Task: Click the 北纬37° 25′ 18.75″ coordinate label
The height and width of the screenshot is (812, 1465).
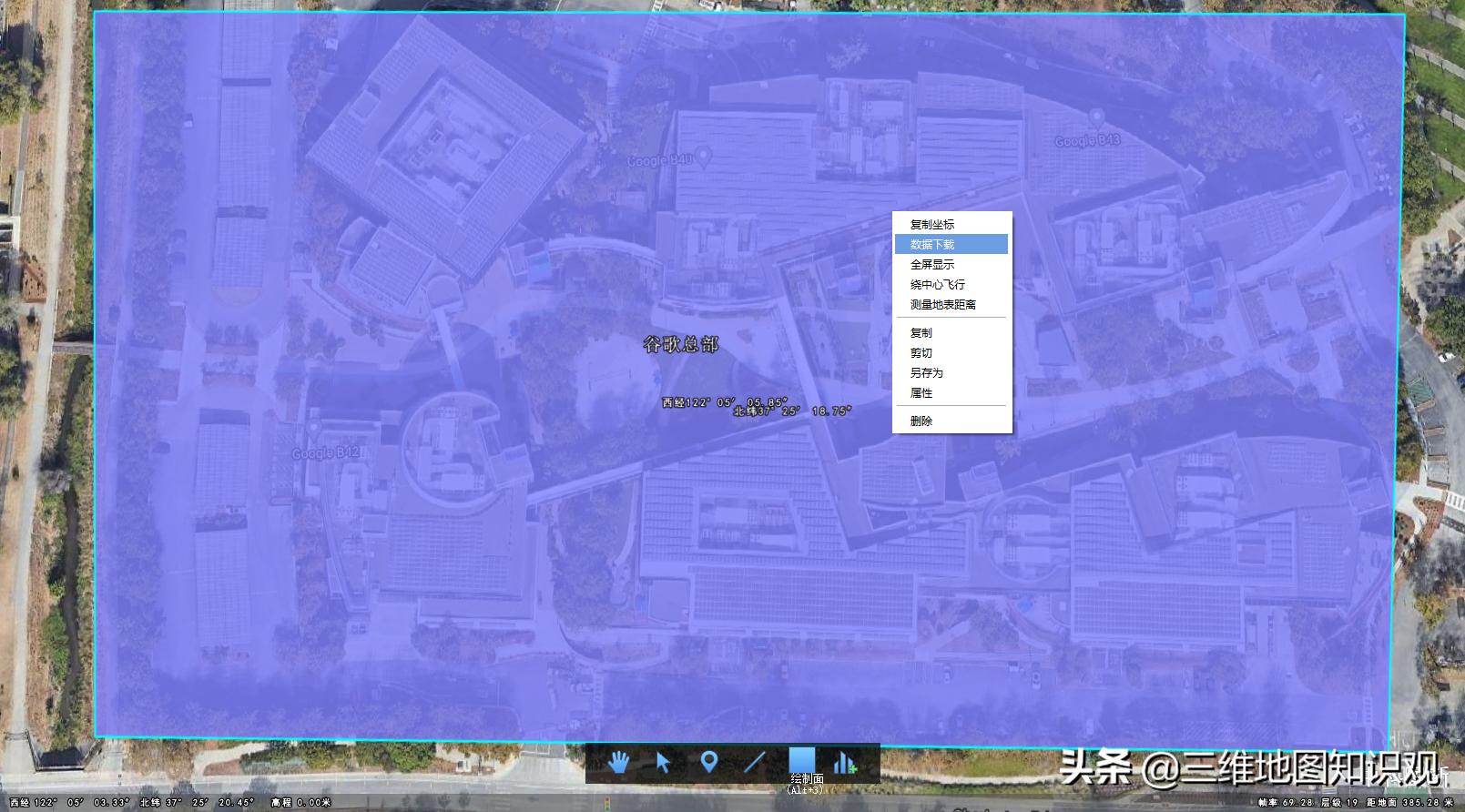Action: [x=792, y=411]
